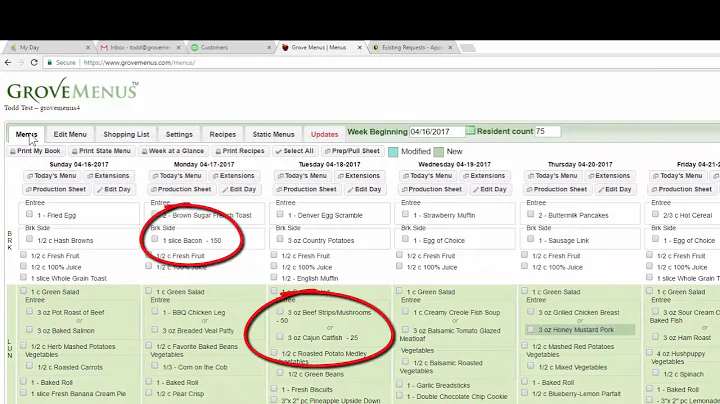Check the 3 oz Baked Salmon checkbox

[29, 330]
